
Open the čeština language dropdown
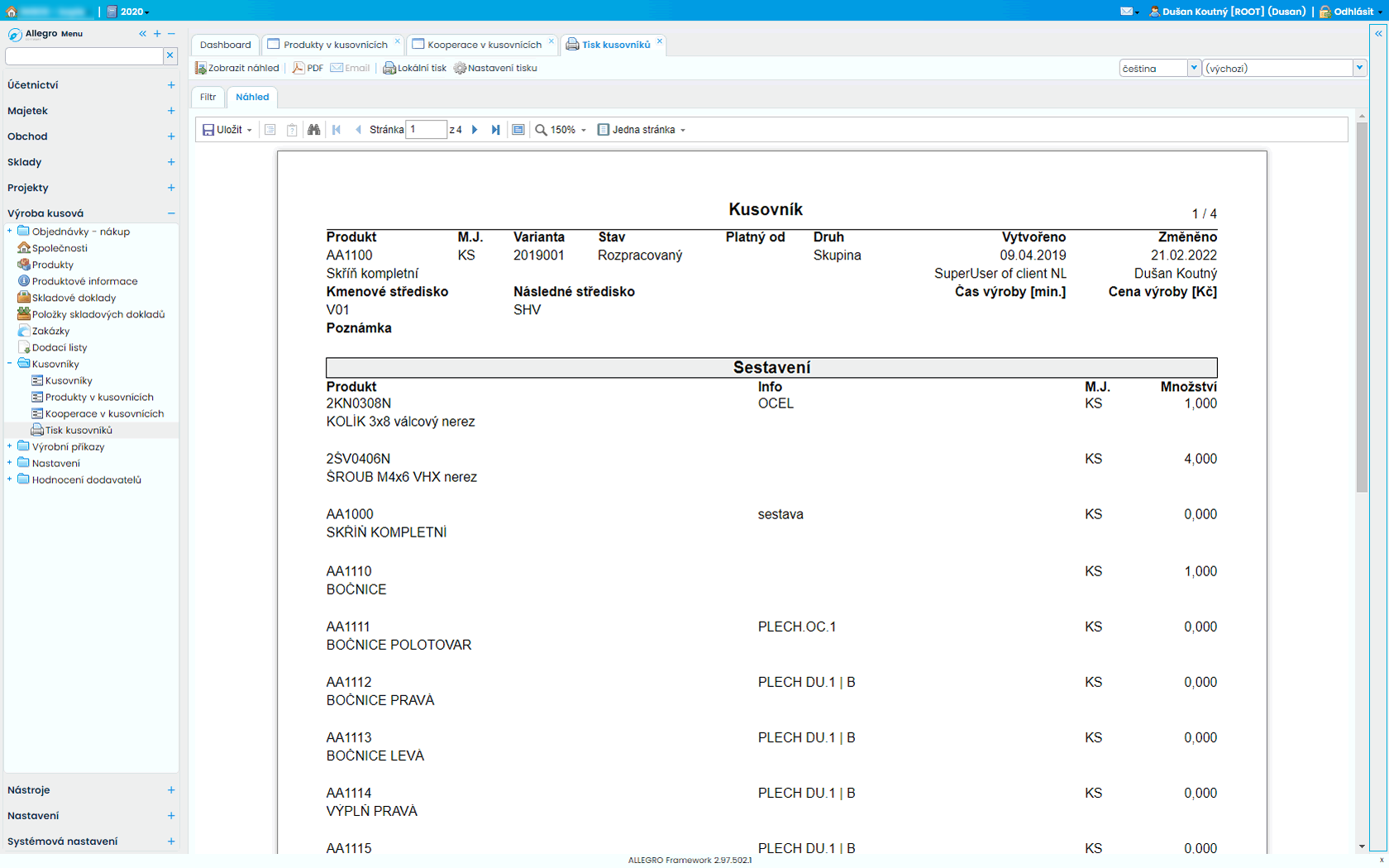[x=1193, y=68]
